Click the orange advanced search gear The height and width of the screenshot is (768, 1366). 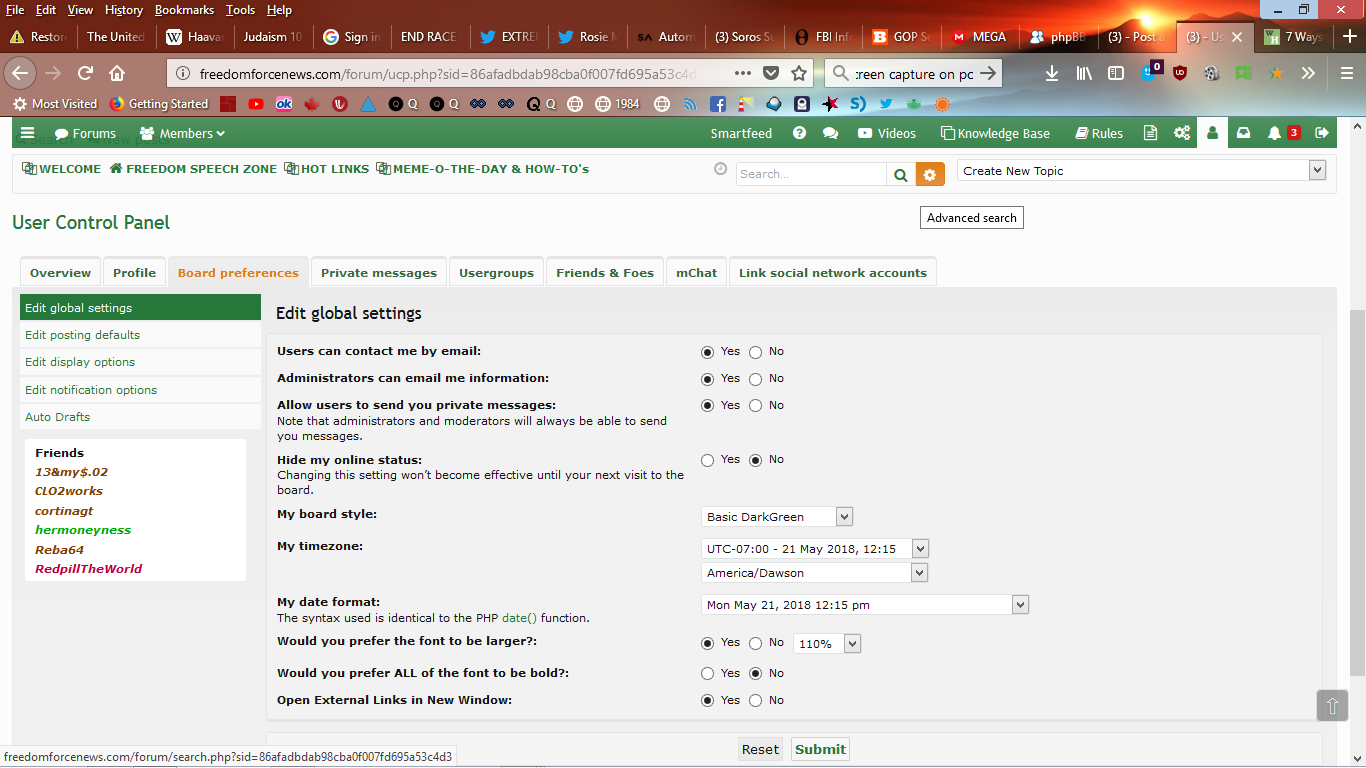930,174
